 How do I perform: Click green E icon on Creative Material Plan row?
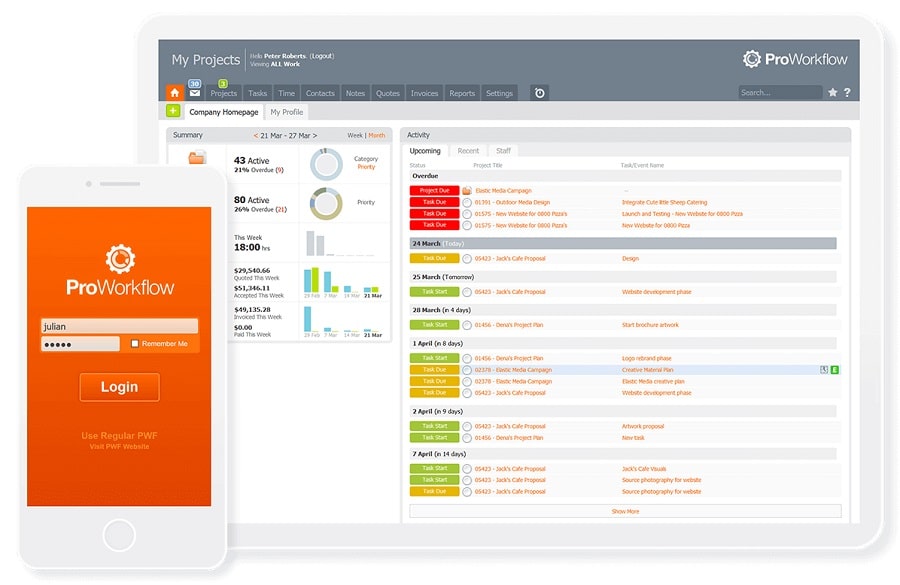pos(835,370)
